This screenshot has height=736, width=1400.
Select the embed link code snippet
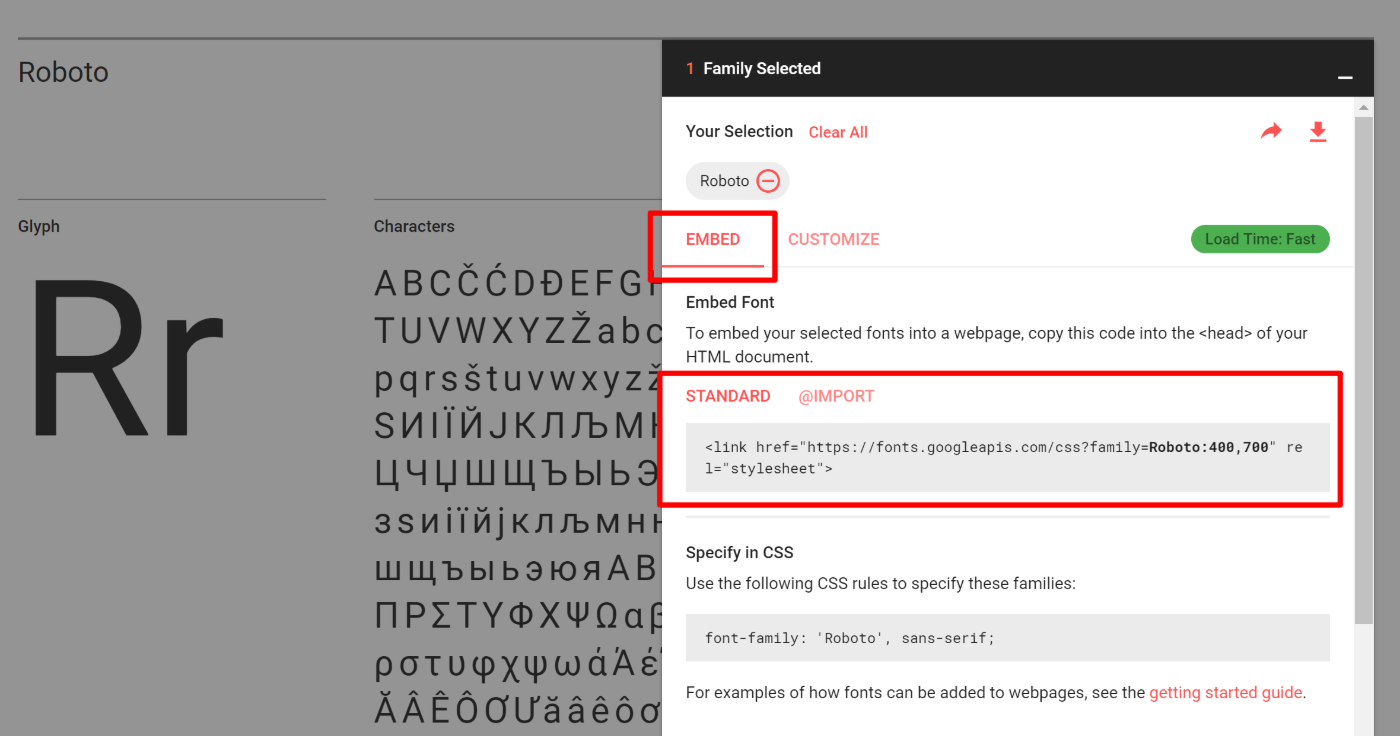(1004, 457)
